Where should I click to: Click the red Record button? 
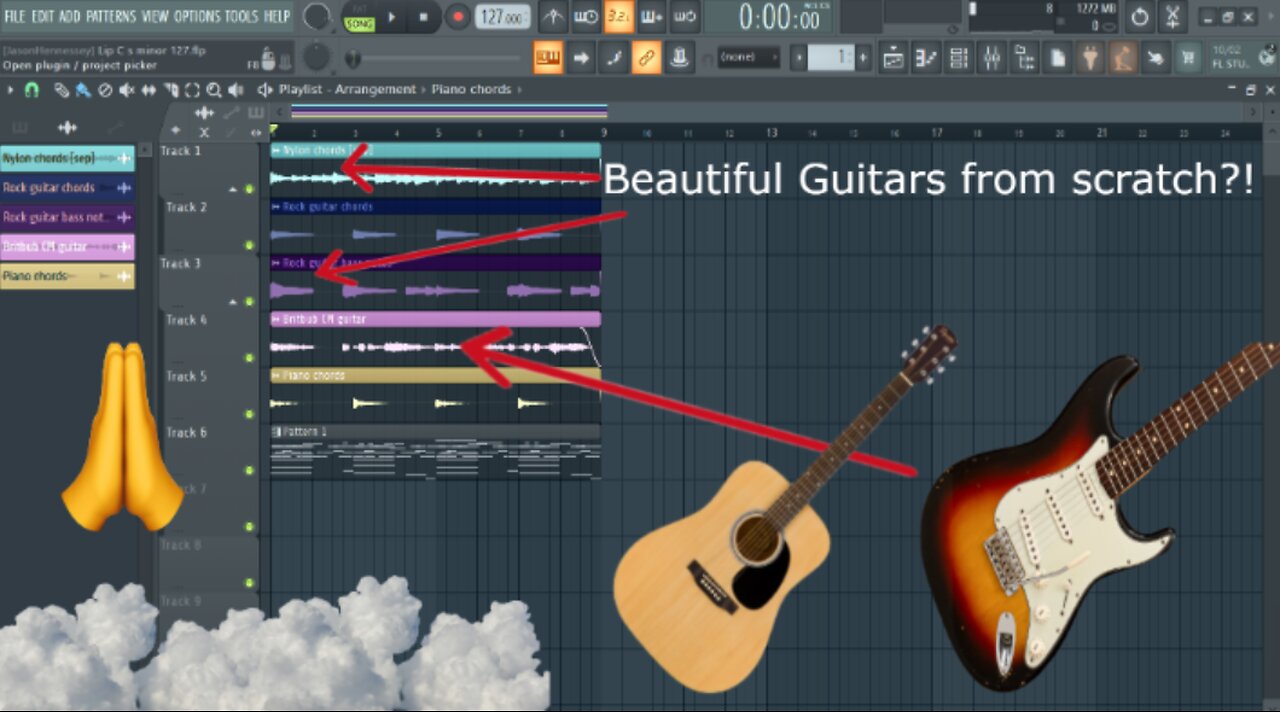[458, 17]
